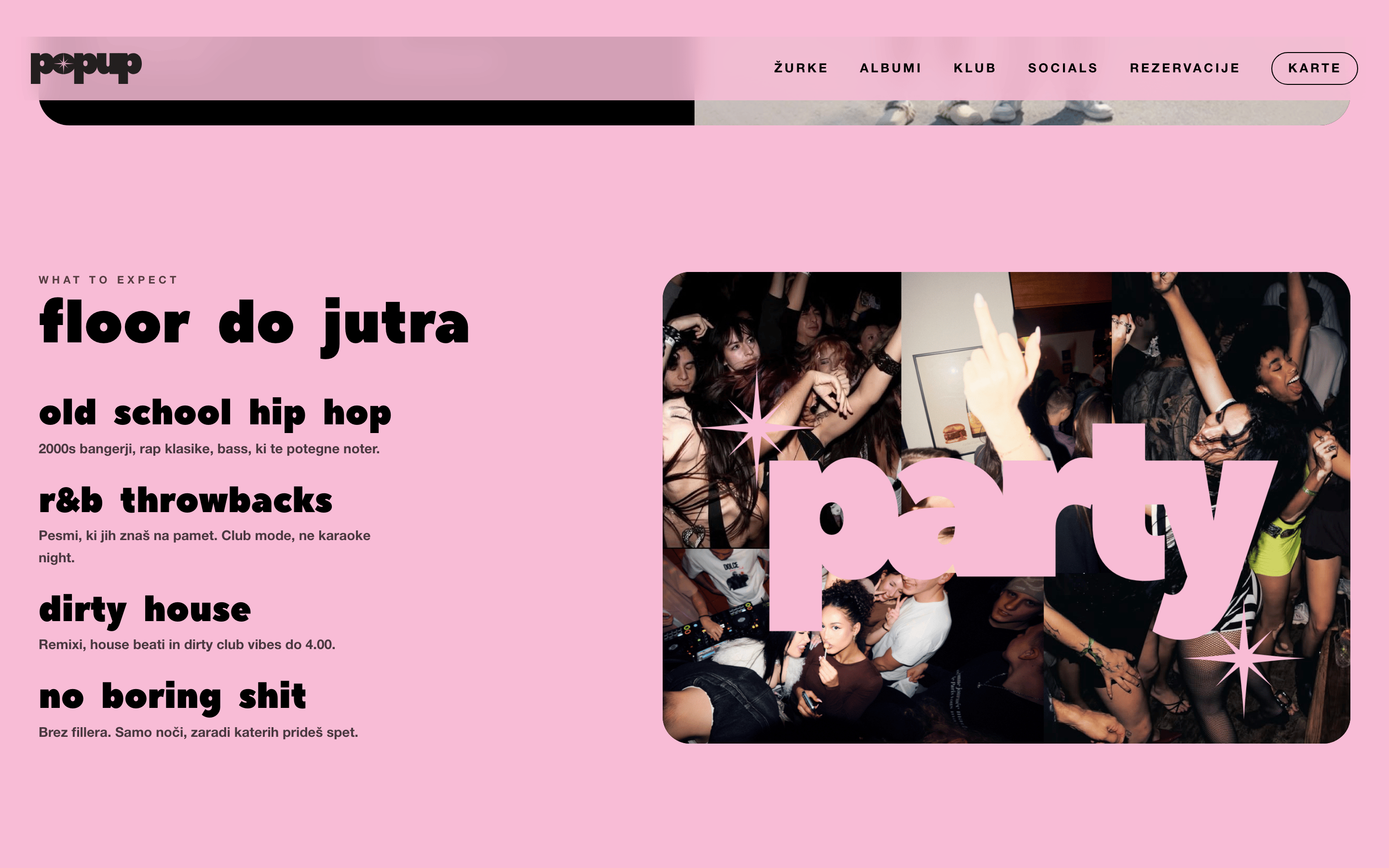This screenshot has width=1389, height=868.
Task: Click the banner photo of sneakers
Action: click(x=1021, y=112)
